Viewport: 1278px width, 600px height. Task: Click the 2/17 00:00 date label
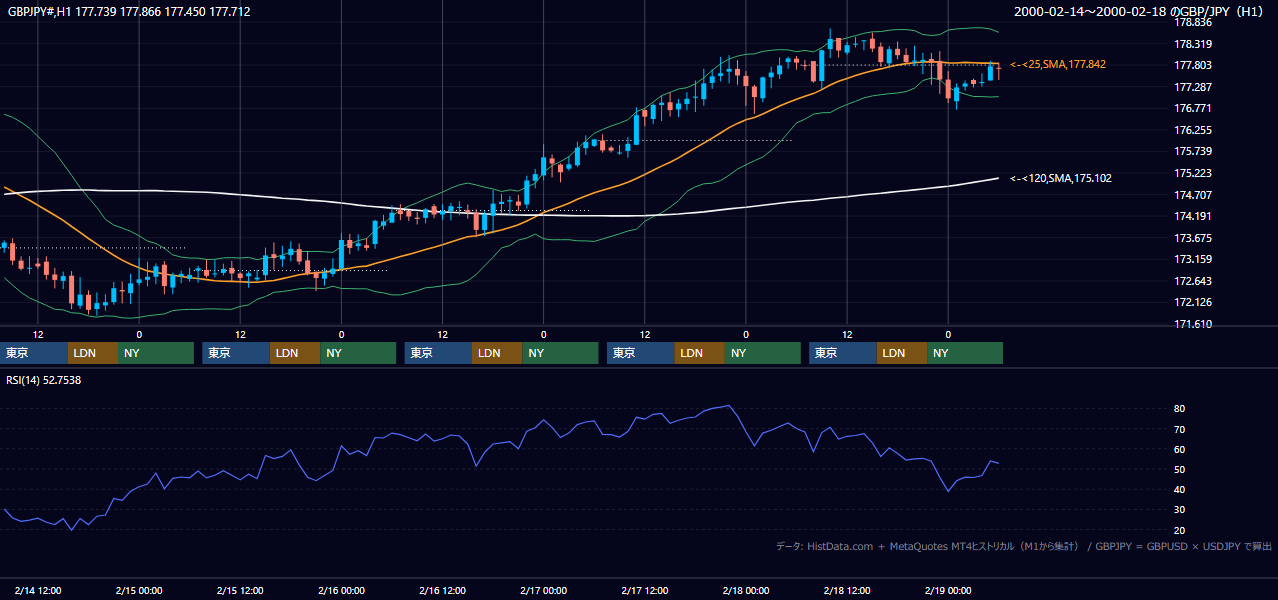point(543,591)
